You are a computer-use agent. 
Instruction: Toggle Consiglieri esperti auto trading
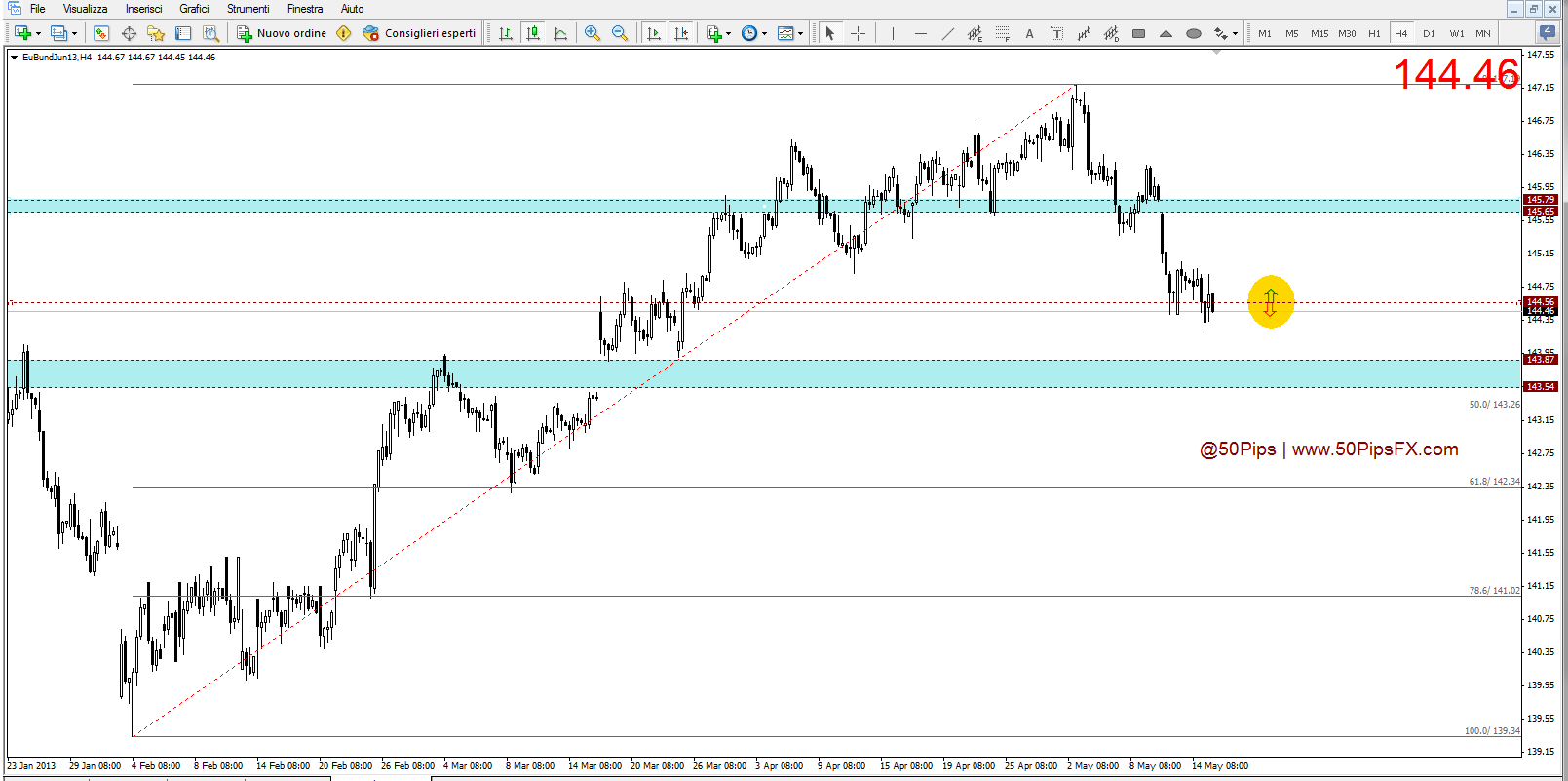pyautogui.click(x=419, y=33)
